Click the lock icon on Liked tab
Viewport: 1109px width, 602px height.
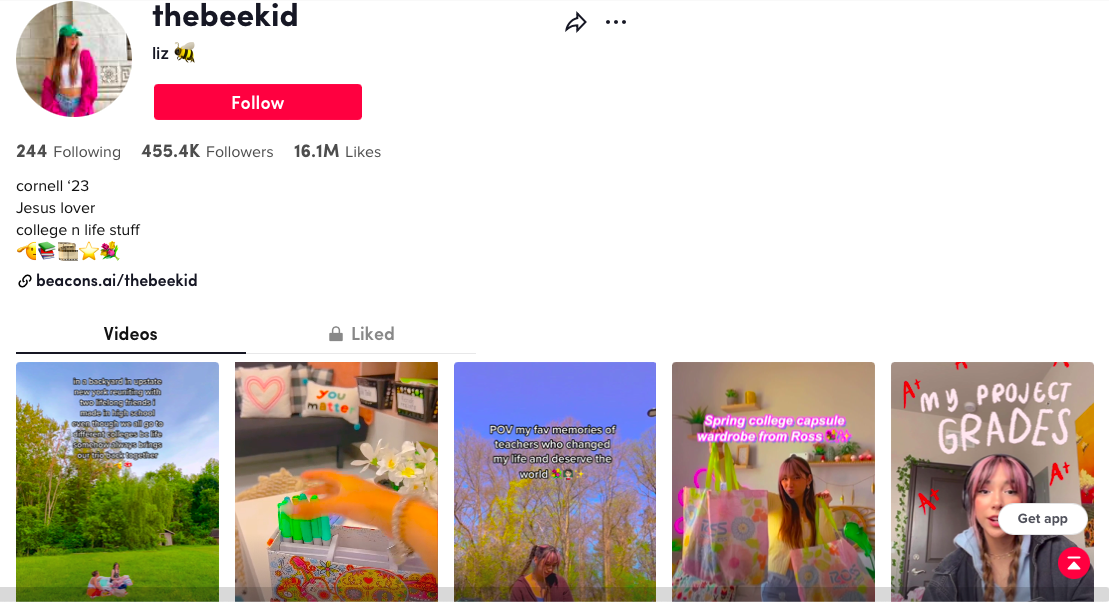coord(336,334)
